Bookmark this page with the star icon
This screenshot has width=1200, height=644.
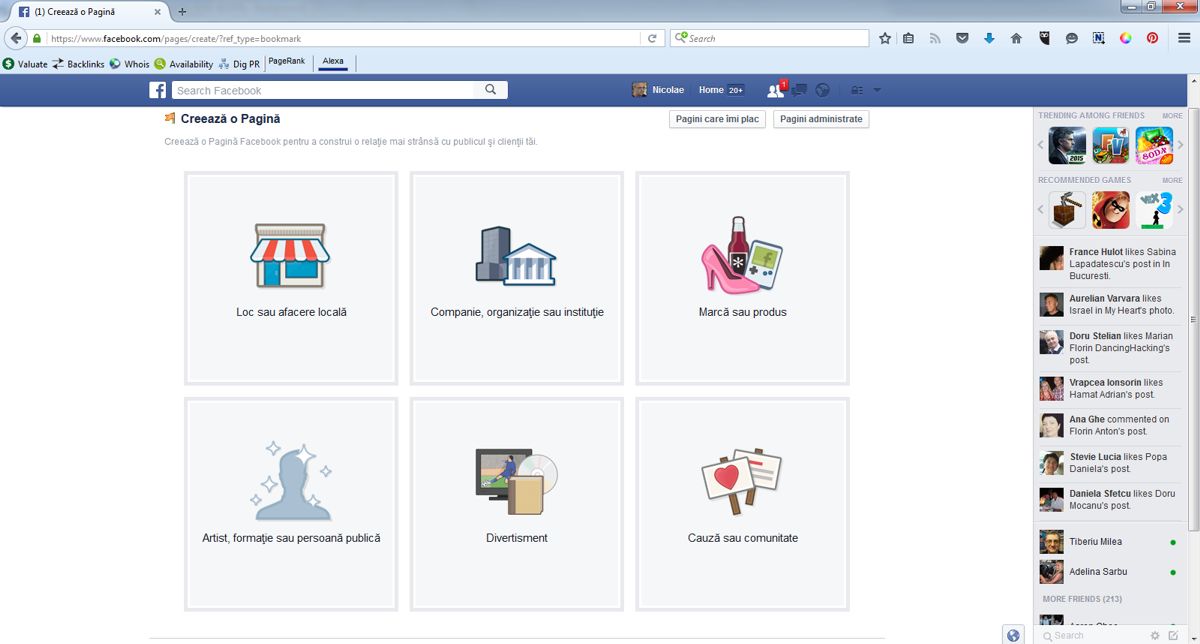pyautogui.click(x=885, y=38)
